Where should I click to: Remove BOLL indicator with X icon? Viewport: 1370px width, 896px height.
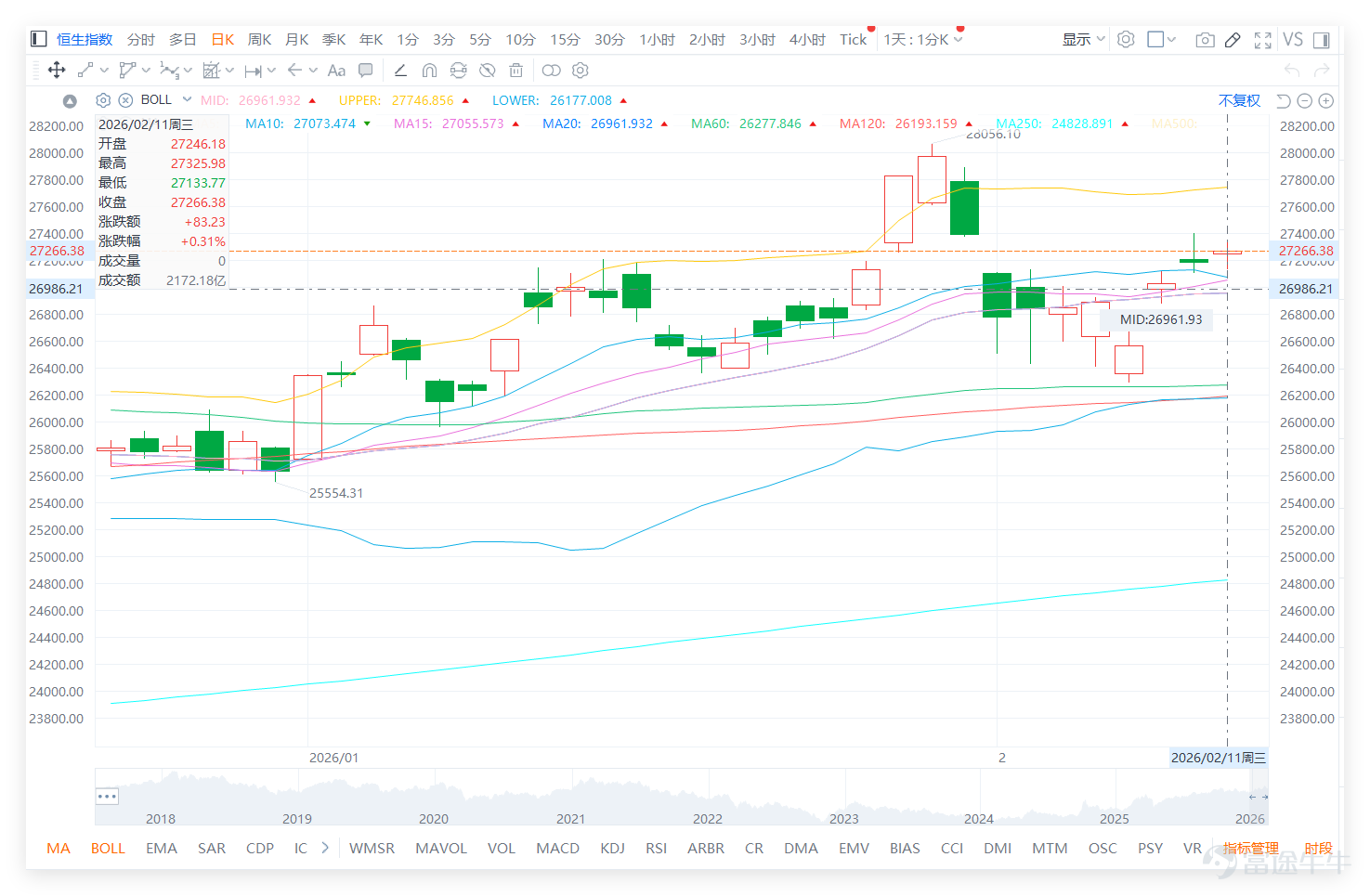click(x=125, y=100)
